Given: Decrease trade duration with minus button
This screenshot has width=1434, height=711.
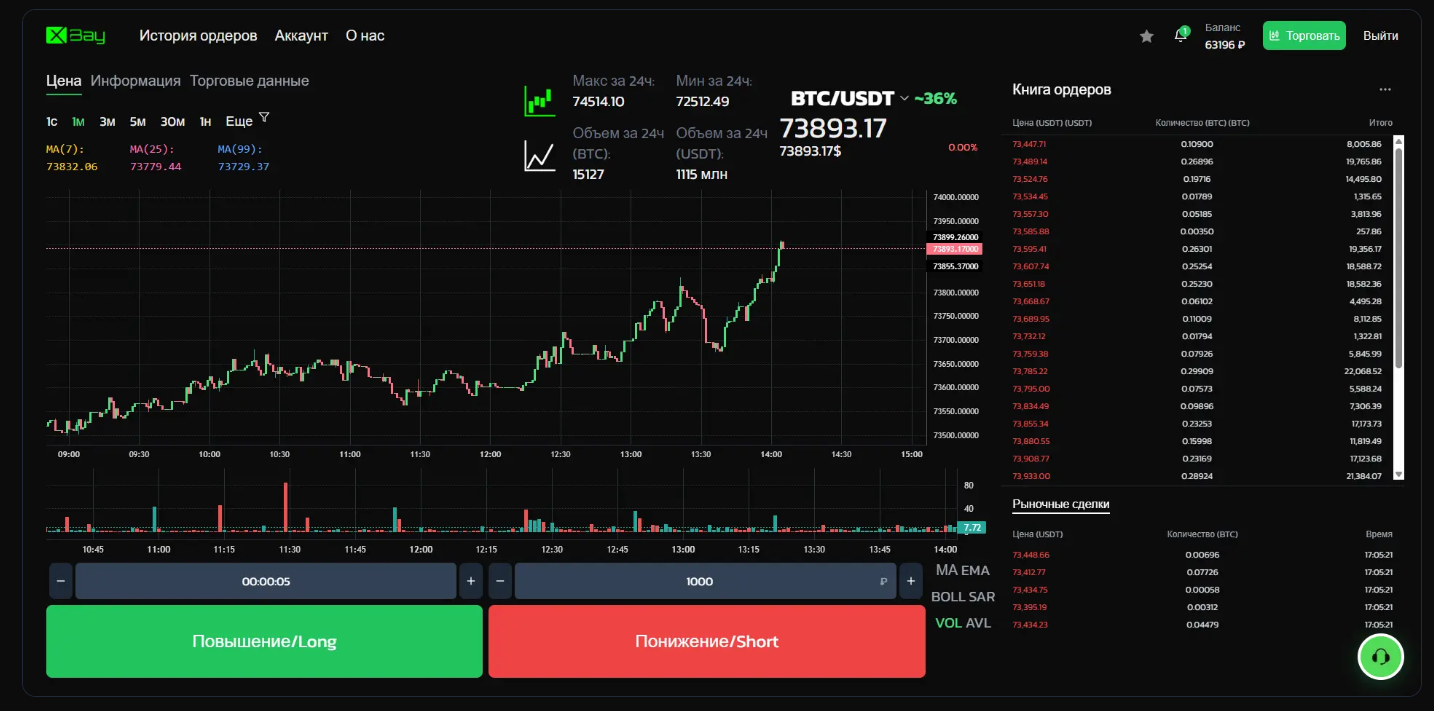Looking at the screenshot, I should (x=61, y=581).
